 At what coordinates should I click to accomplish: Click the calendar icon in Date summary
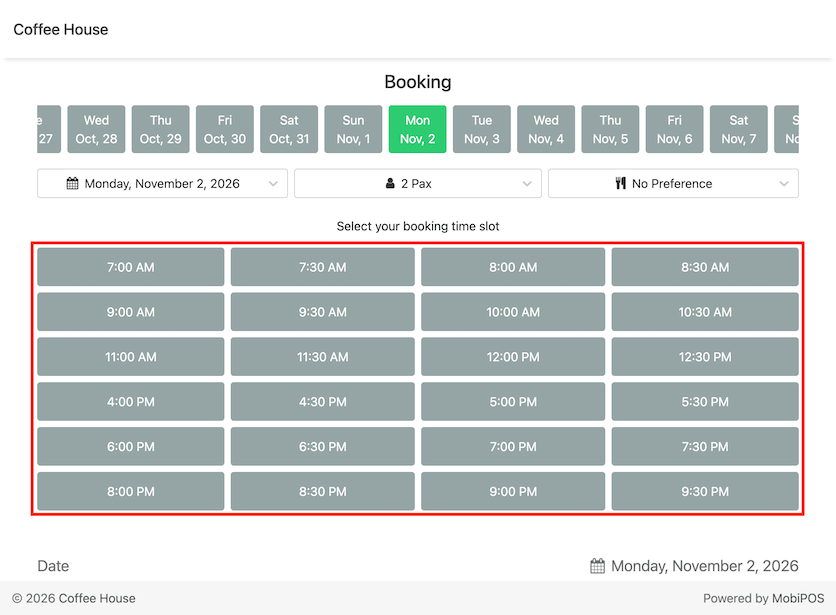click(x=598, y=566)
